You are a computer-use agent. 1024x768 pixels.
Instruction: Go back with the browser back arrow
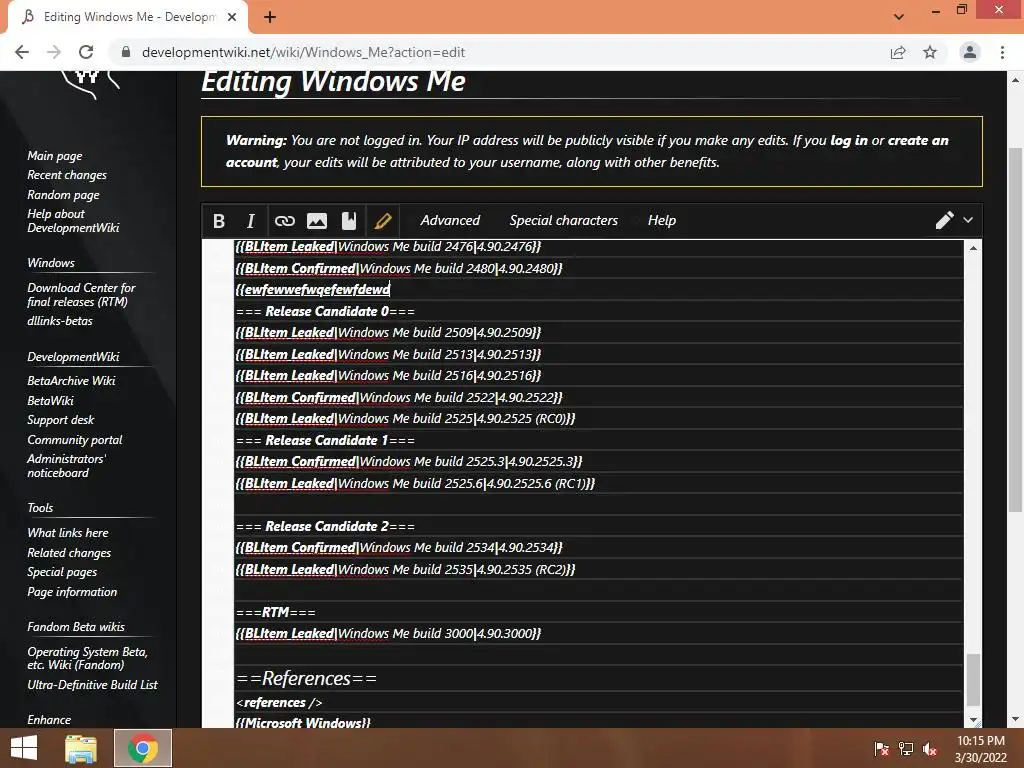(22, 52)
